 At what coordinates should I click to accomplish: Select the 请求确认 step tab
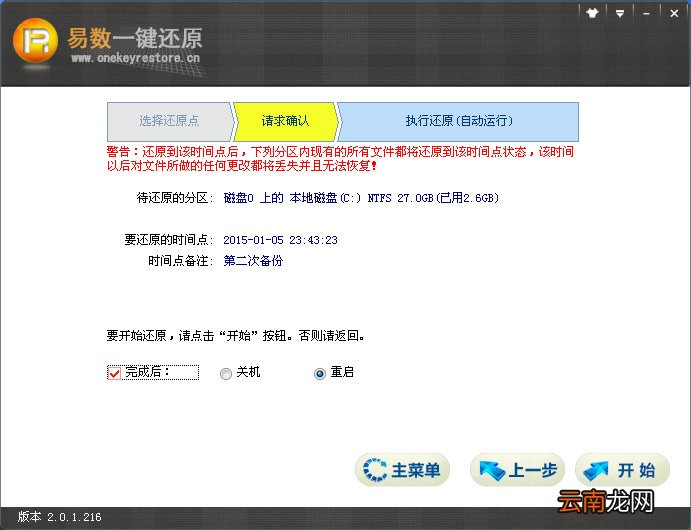pos(286,121)
